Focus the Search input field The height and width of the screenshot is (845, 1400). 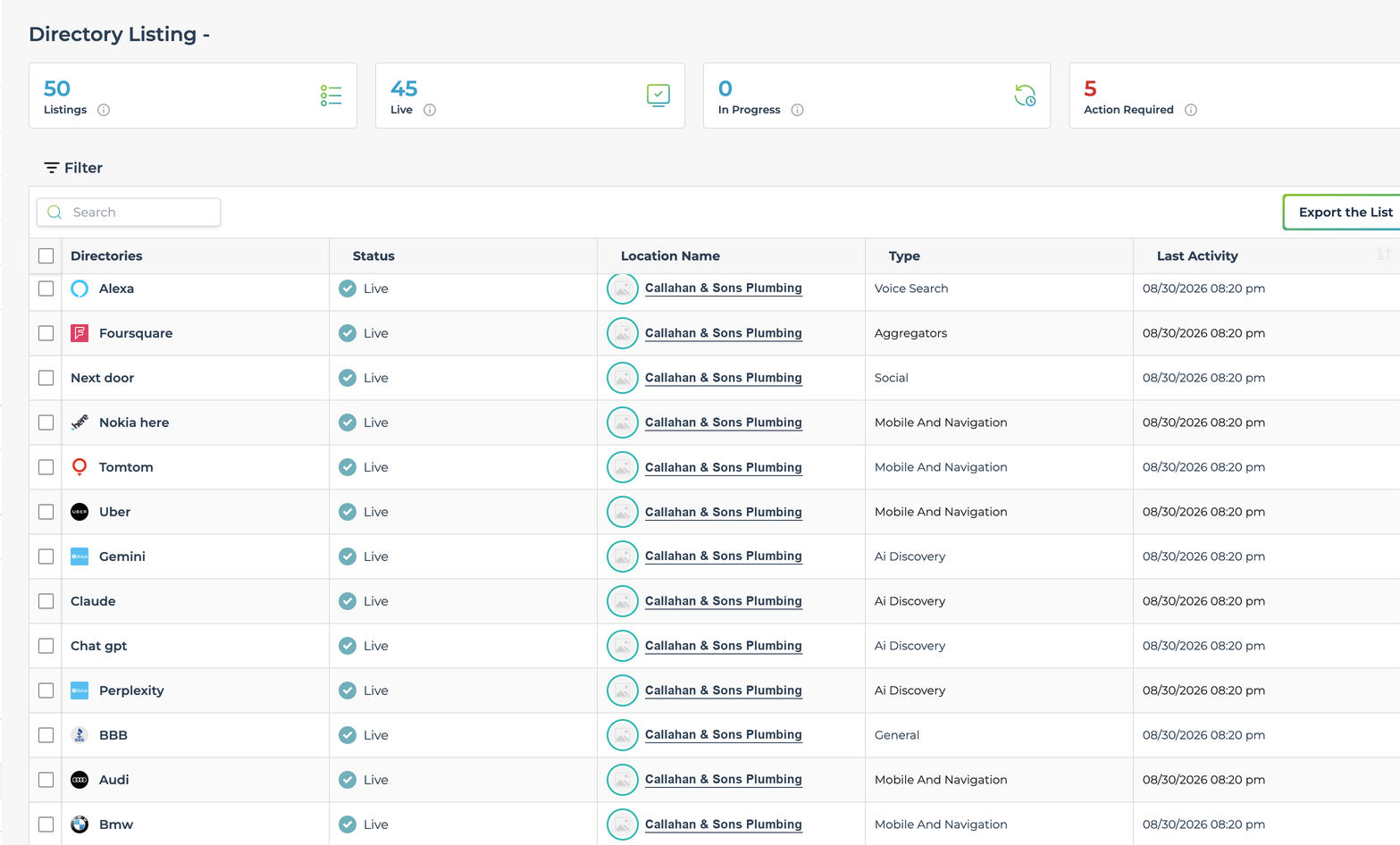(x=129, y=213)
